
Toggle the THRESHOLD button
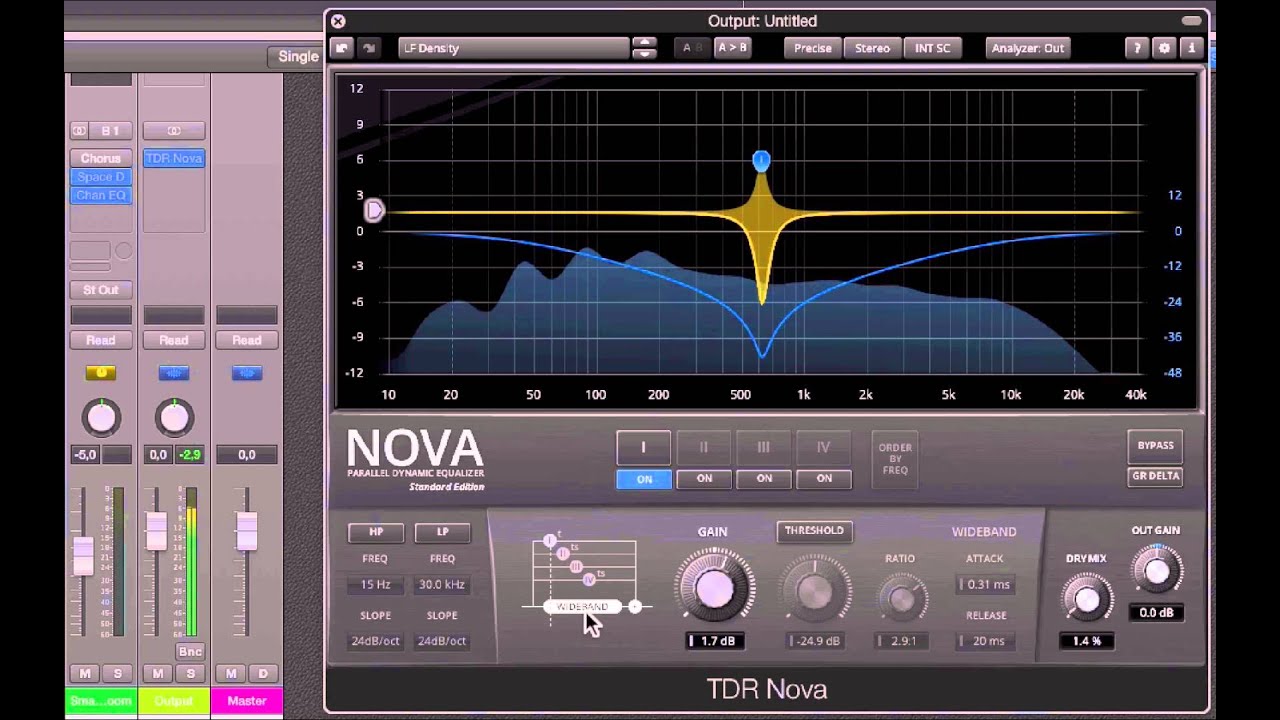coord(814,531)
